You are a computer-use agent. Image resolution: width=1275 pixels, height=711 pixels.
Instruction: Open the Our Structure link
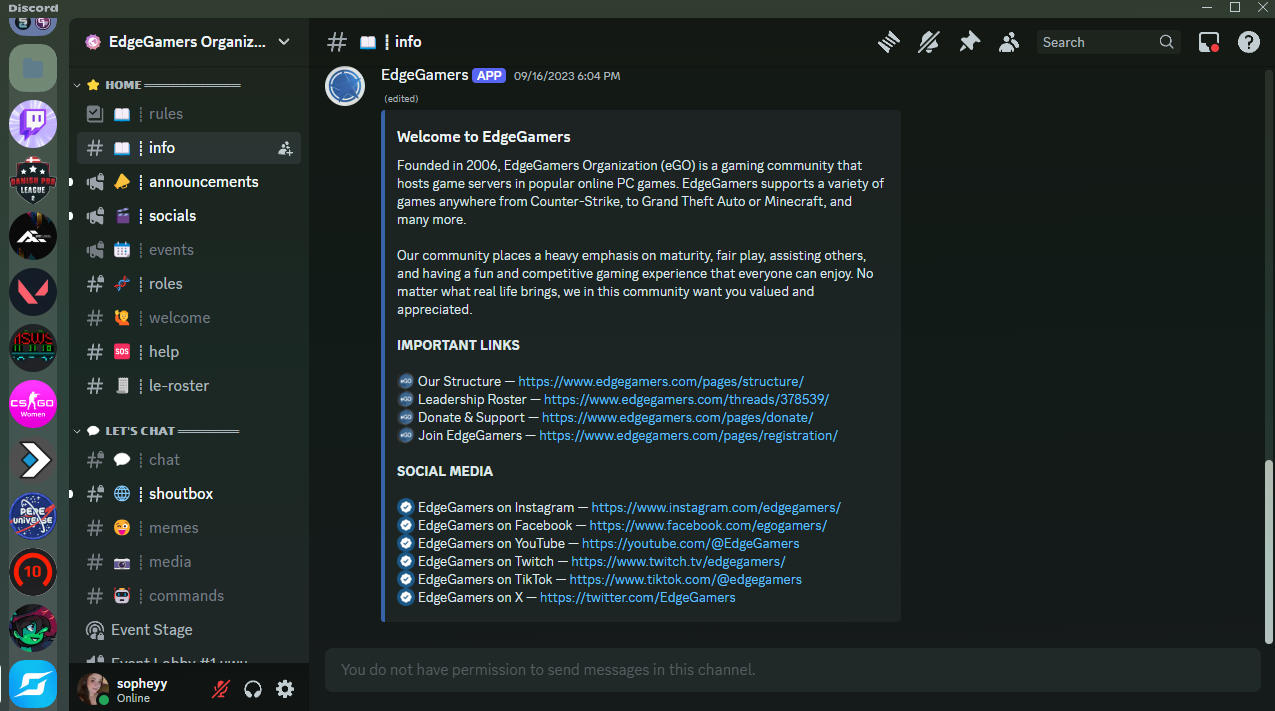661,382
